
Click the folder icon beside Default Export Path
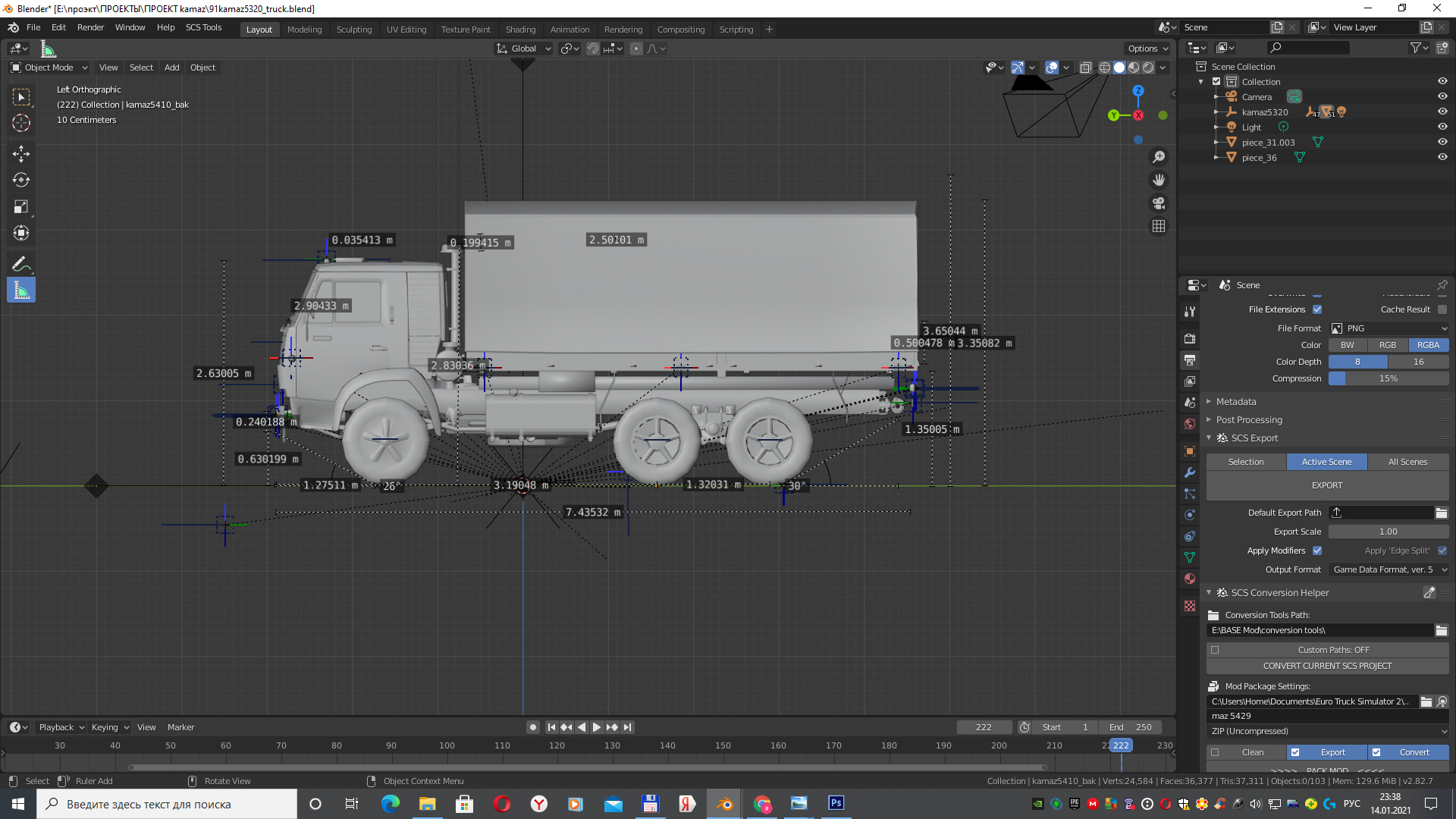(x=1441, y=513)
